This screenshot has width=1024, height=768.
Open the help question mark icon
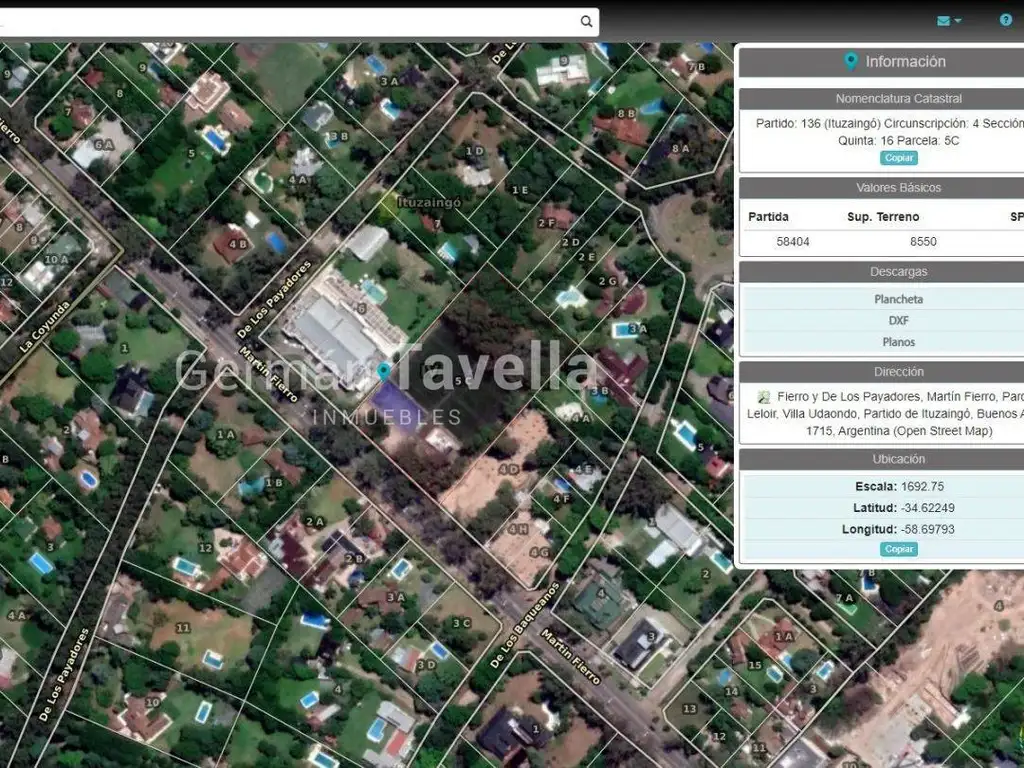(1006, 20)
